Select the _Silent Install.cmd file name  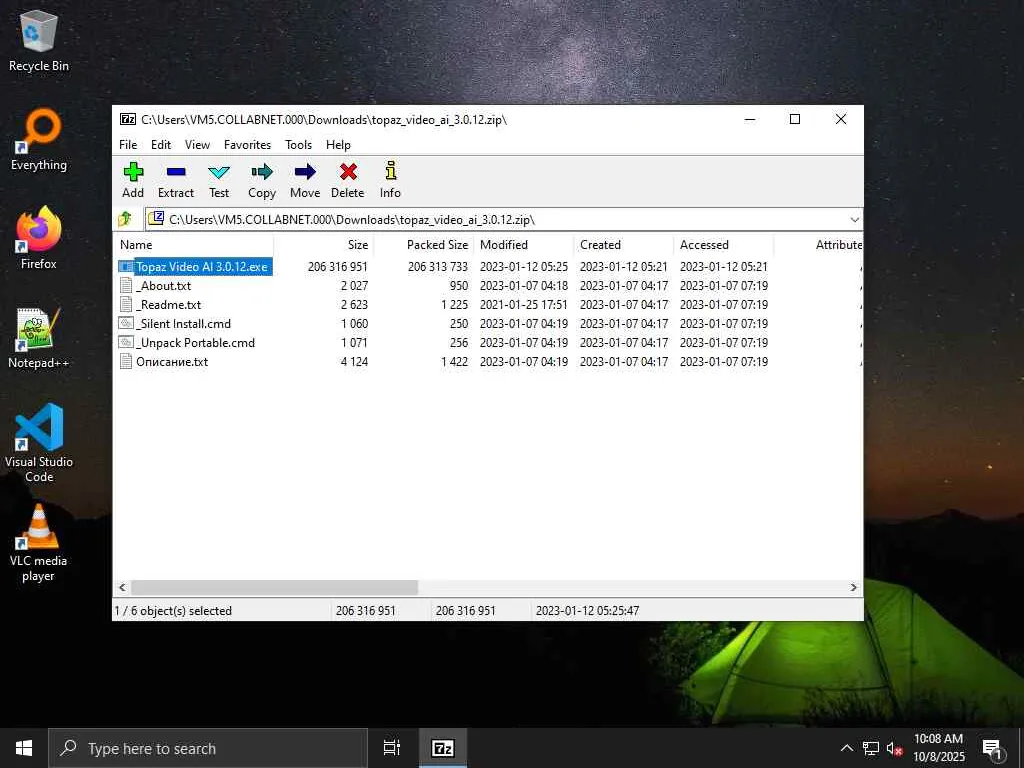(x=184, y=323)
